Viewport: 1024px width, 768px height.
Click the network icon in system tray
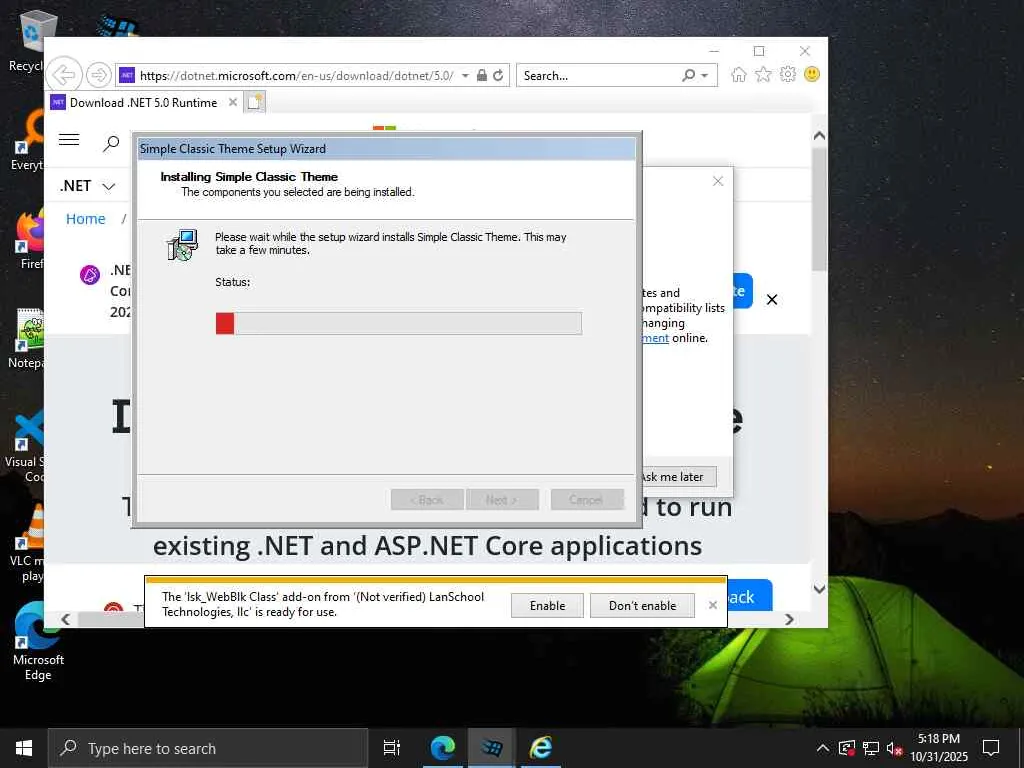click(871, 748)
